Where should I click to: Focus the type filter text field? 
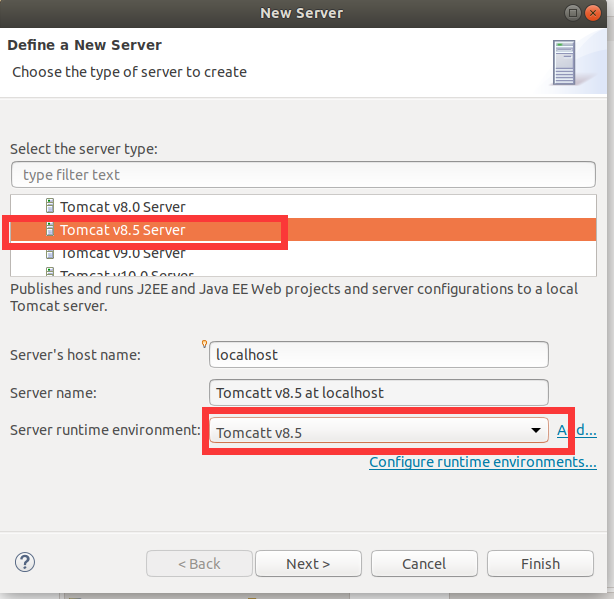(x=303, y=175)
